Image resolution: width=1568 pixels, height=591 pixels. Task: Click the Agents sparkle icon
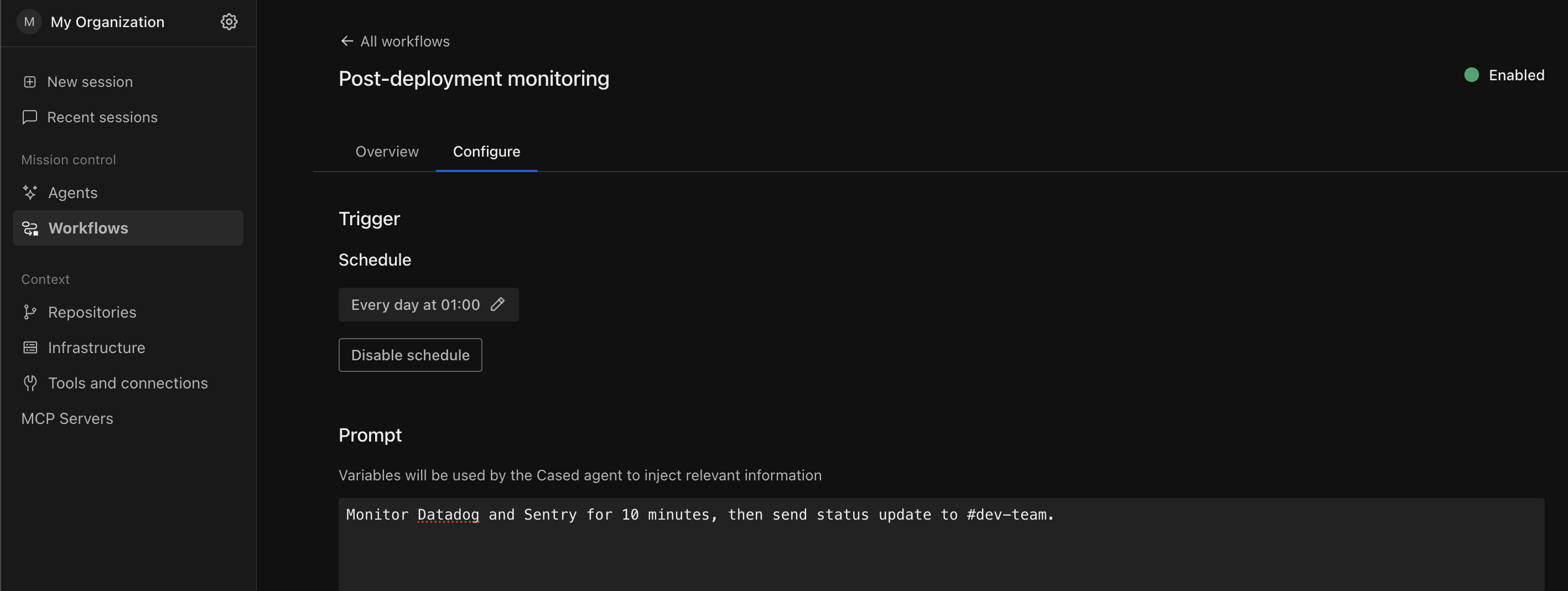click(30, 193)
